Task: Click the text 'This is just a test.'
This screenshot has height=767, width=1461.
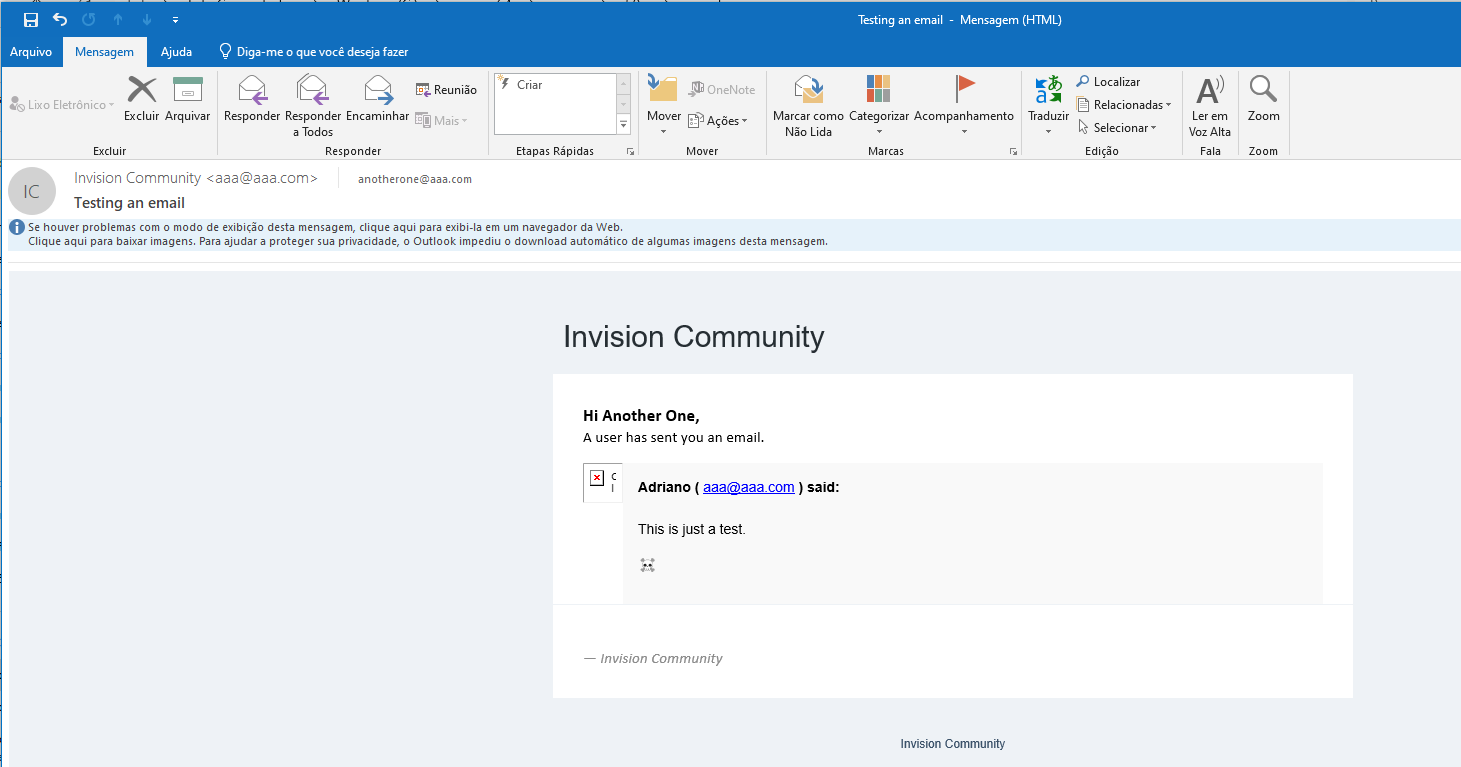Action: pyautogui.click(x=692, y=529)
